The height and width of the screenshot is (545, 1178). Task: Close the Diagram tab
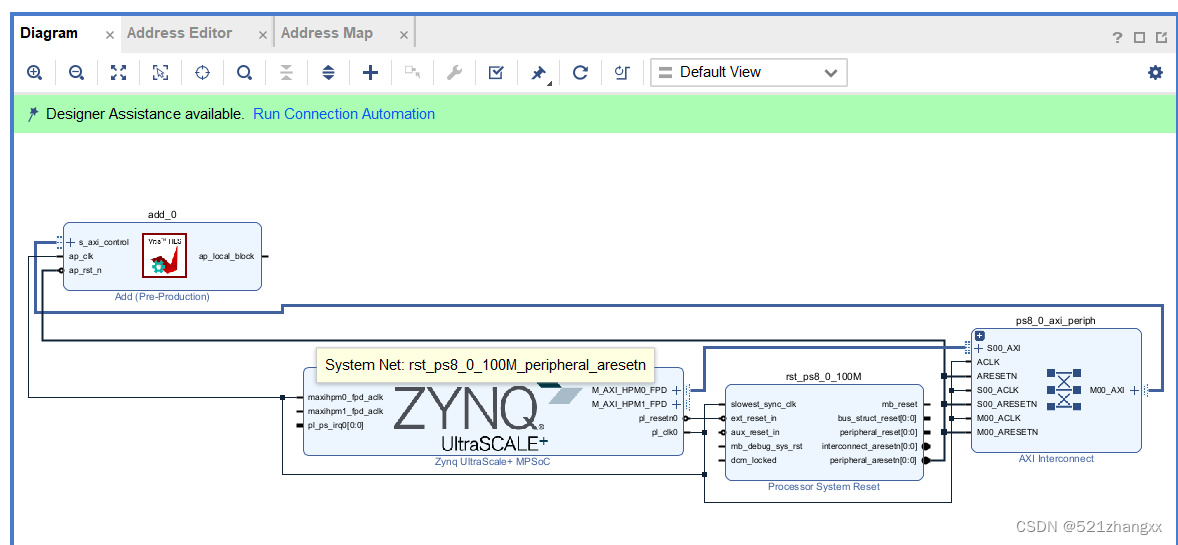point(110,35)
